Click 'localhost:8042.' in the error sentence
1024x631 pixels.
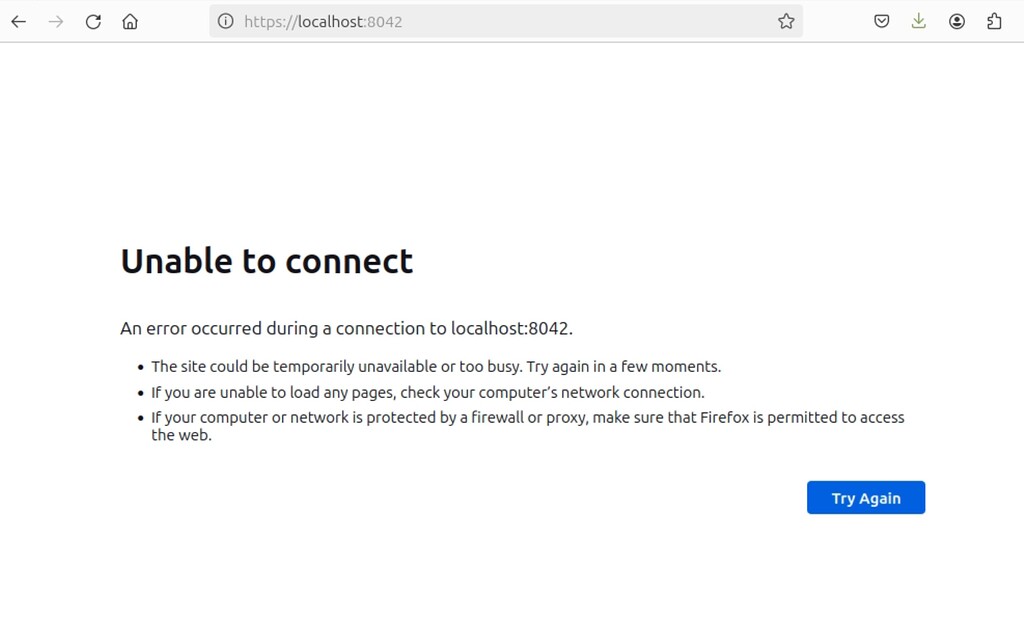[x=512, y=328]
